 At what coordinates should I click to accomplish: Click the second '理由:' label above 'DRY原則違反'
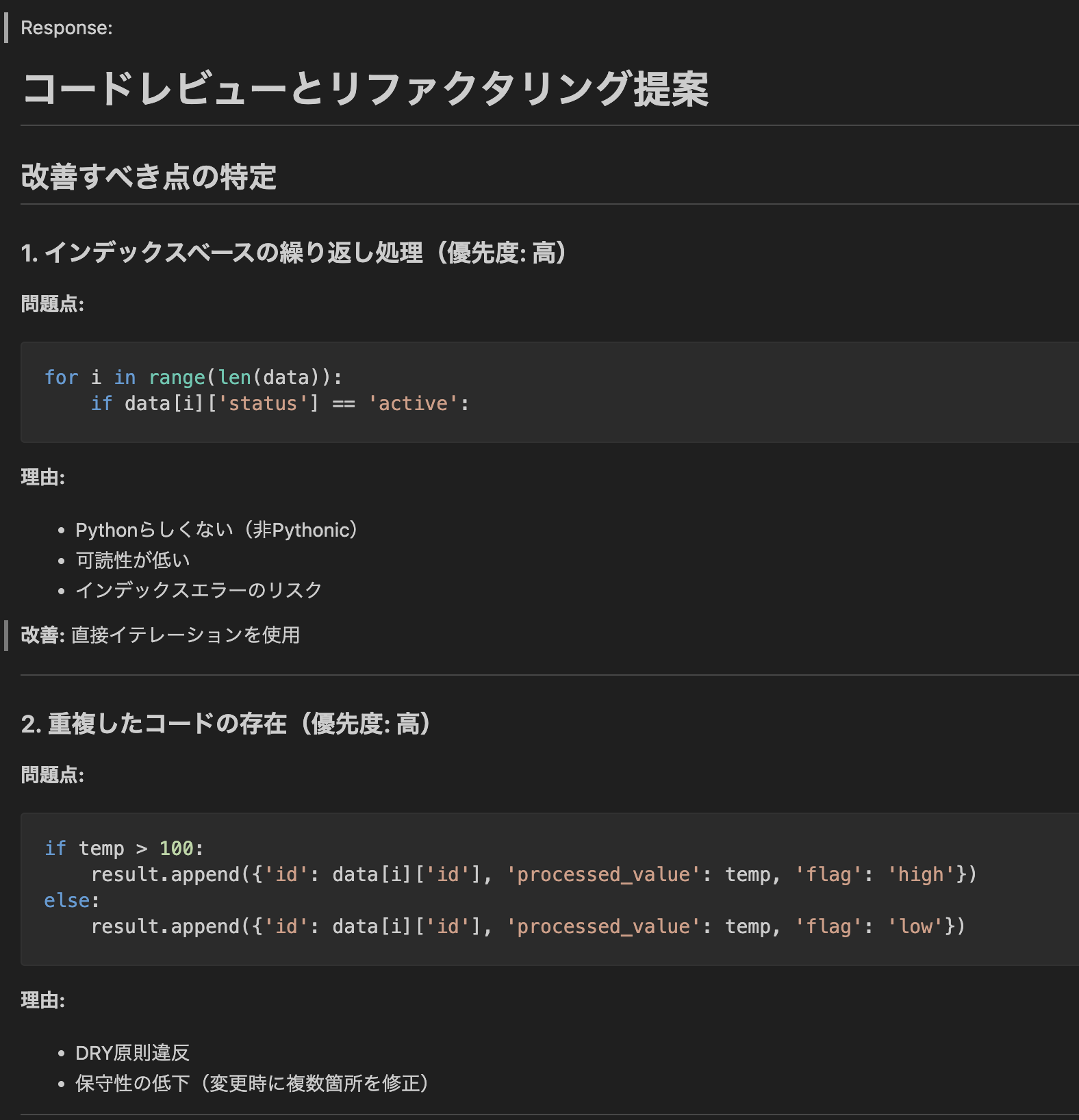pos(43,1000)
